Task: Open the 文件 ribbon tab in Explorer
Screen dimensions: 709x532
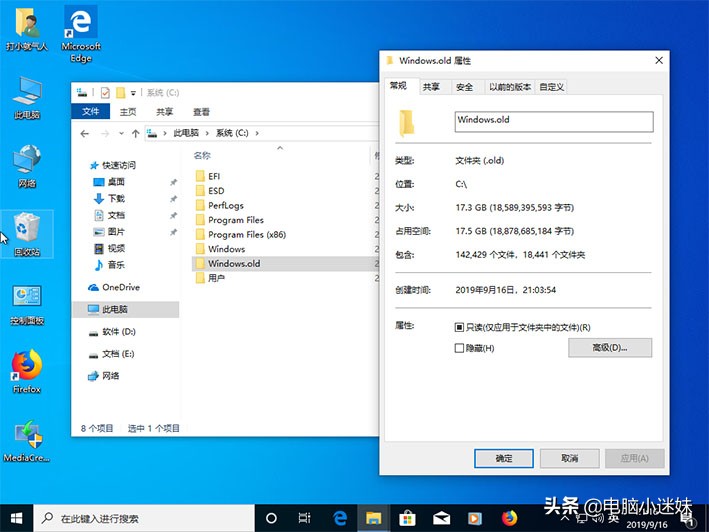Action: pos(90,111)
